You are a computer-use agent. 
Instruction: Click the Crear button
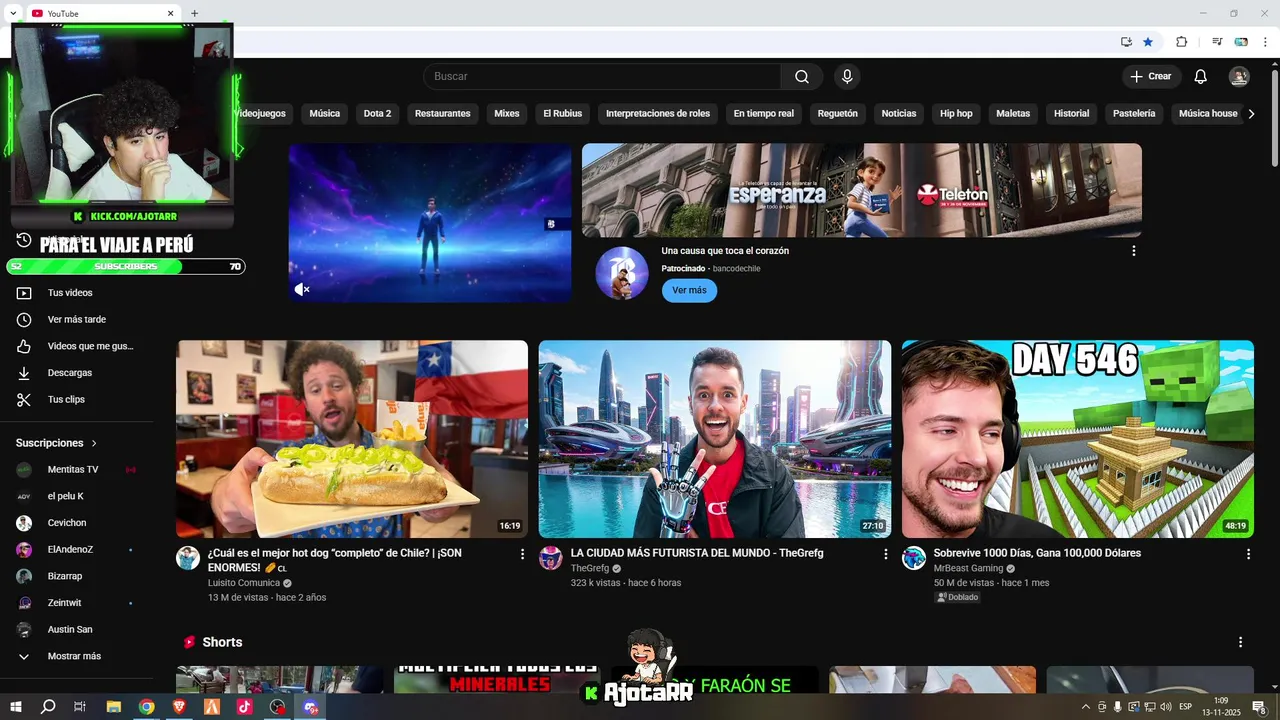point(1151,77)
